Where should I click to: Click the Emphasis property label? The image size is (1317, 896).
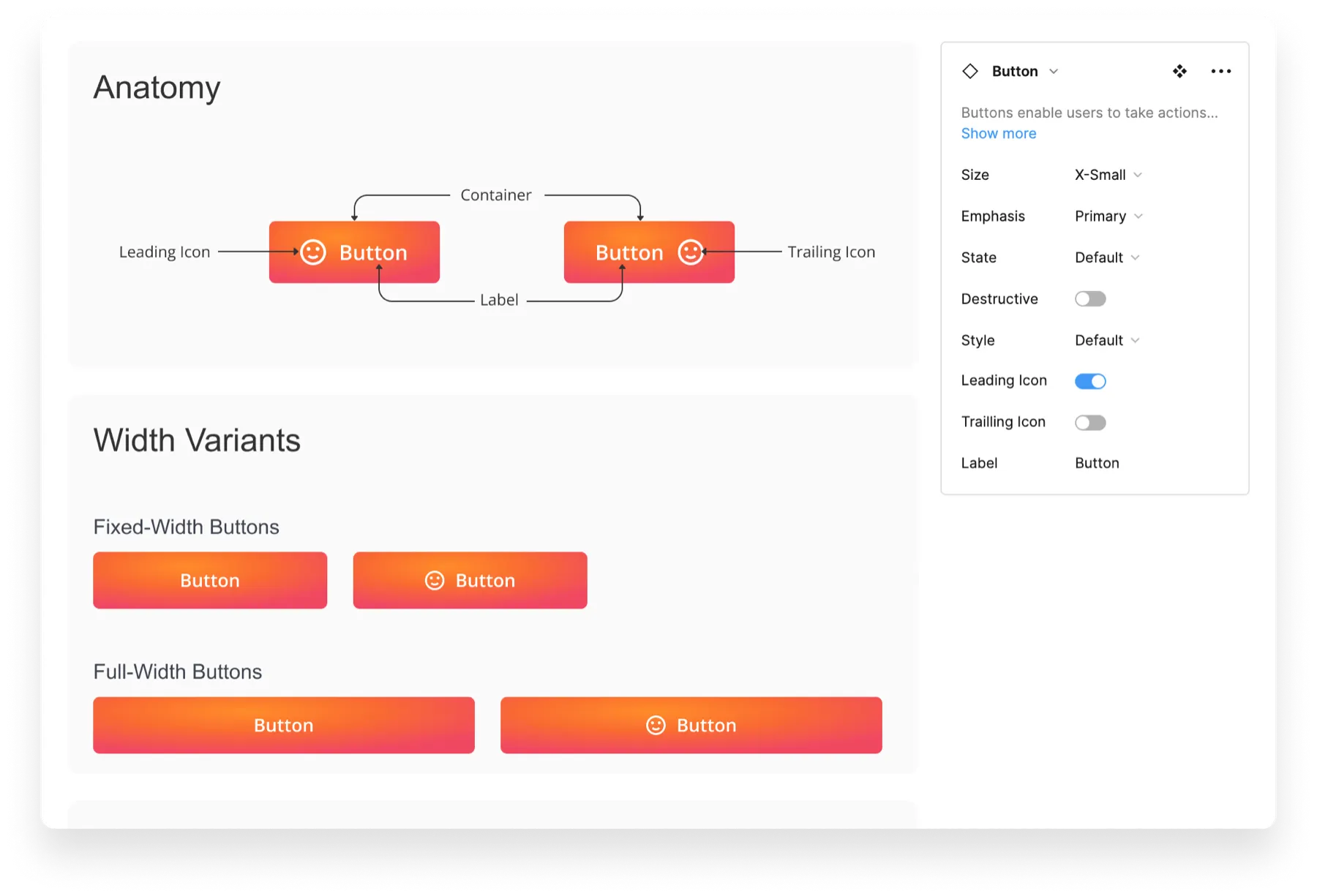[993, 217]
